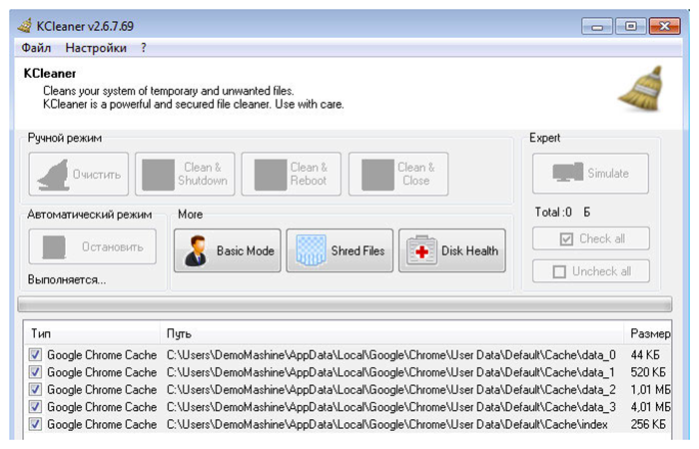The width and height of the screenshot is (699, 449).
Task: Click the Simulate monitor icon
Action: click(x=567, y=172)
